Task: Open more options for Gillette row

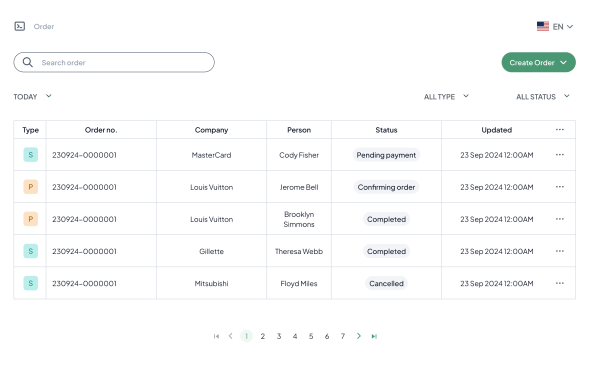Action: coord(559,251)
